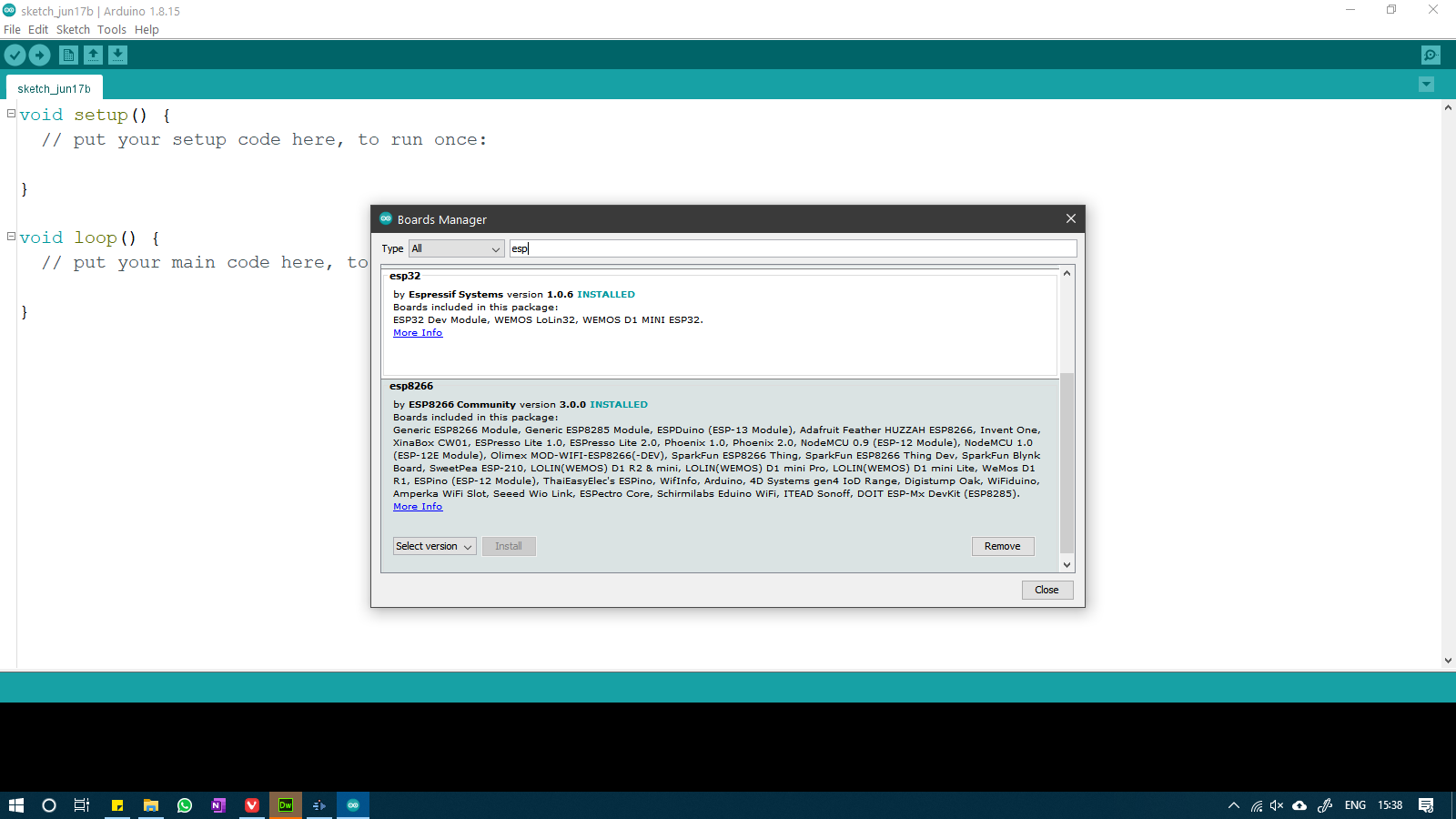Click the muted volume tray icon
1456x819 pixels.
tap(1277, 805)
